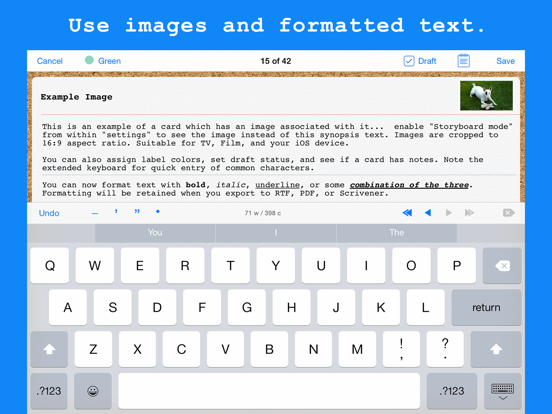
Task: Switch to the left .?123 numbers keyboard
Action: click(x=49, y=391)
